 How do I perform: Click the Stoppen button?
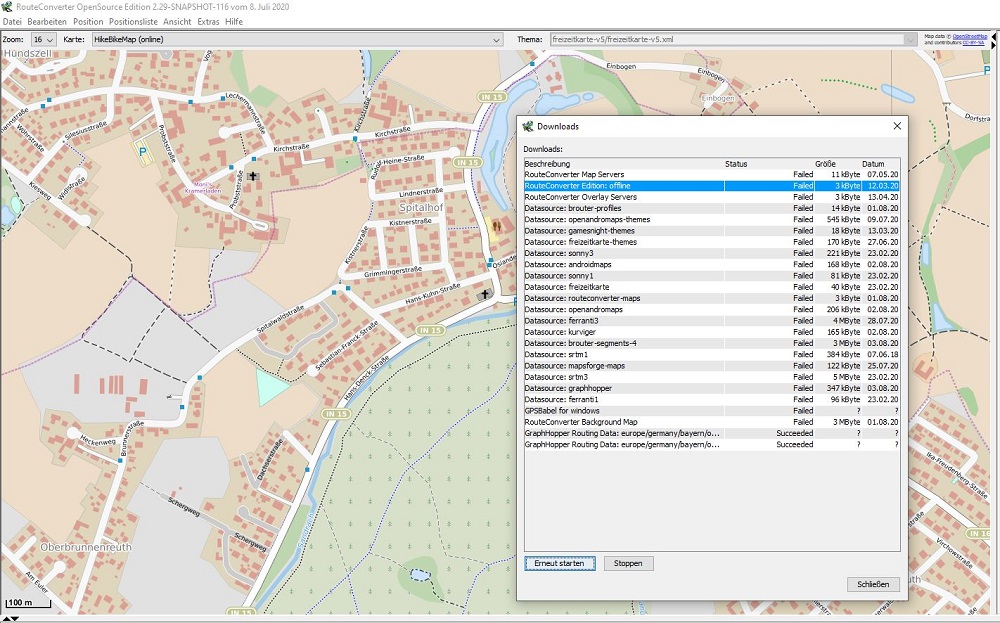[x=628, y=564]
